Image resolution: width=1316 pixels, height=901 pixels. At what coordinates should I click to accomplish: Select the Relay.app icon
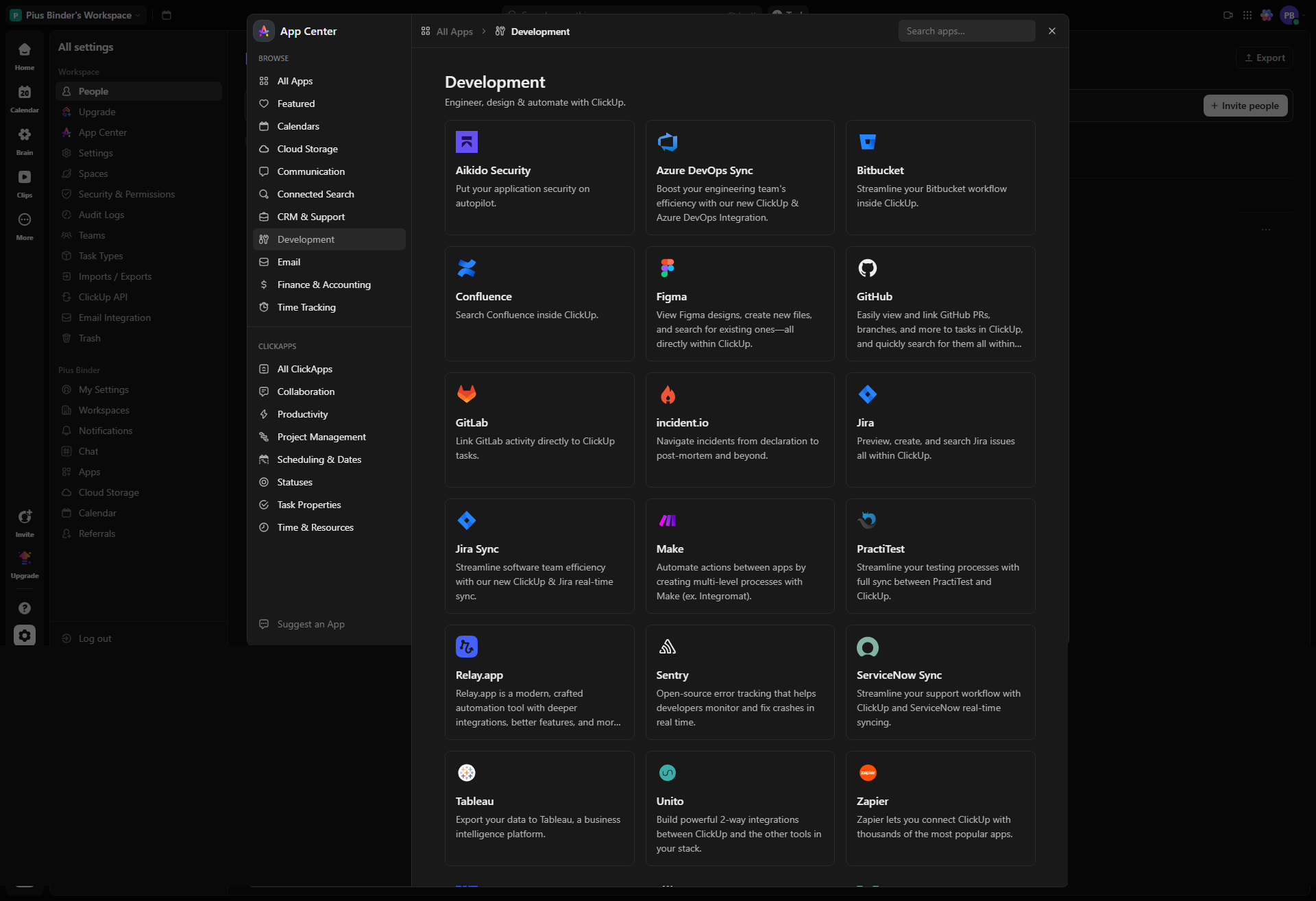(x=466, y=647)
